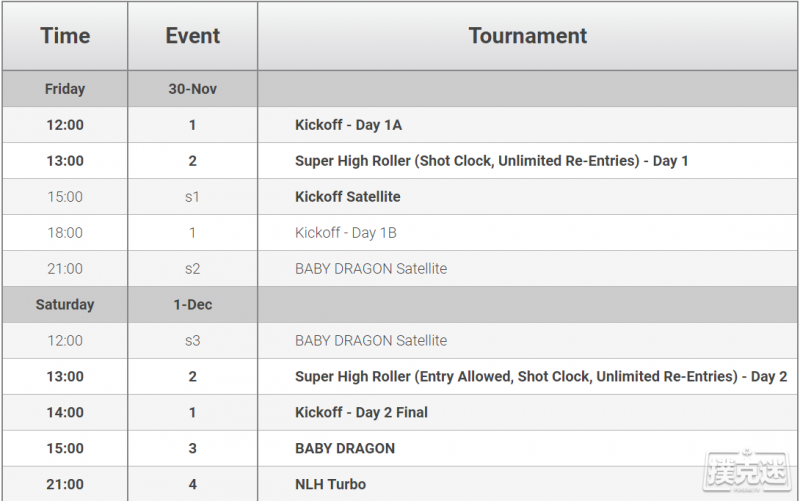The width and height of the screenshot is (800, 501).
Task: Select the BABY DRAGON event 3 name
Action: 345,448
